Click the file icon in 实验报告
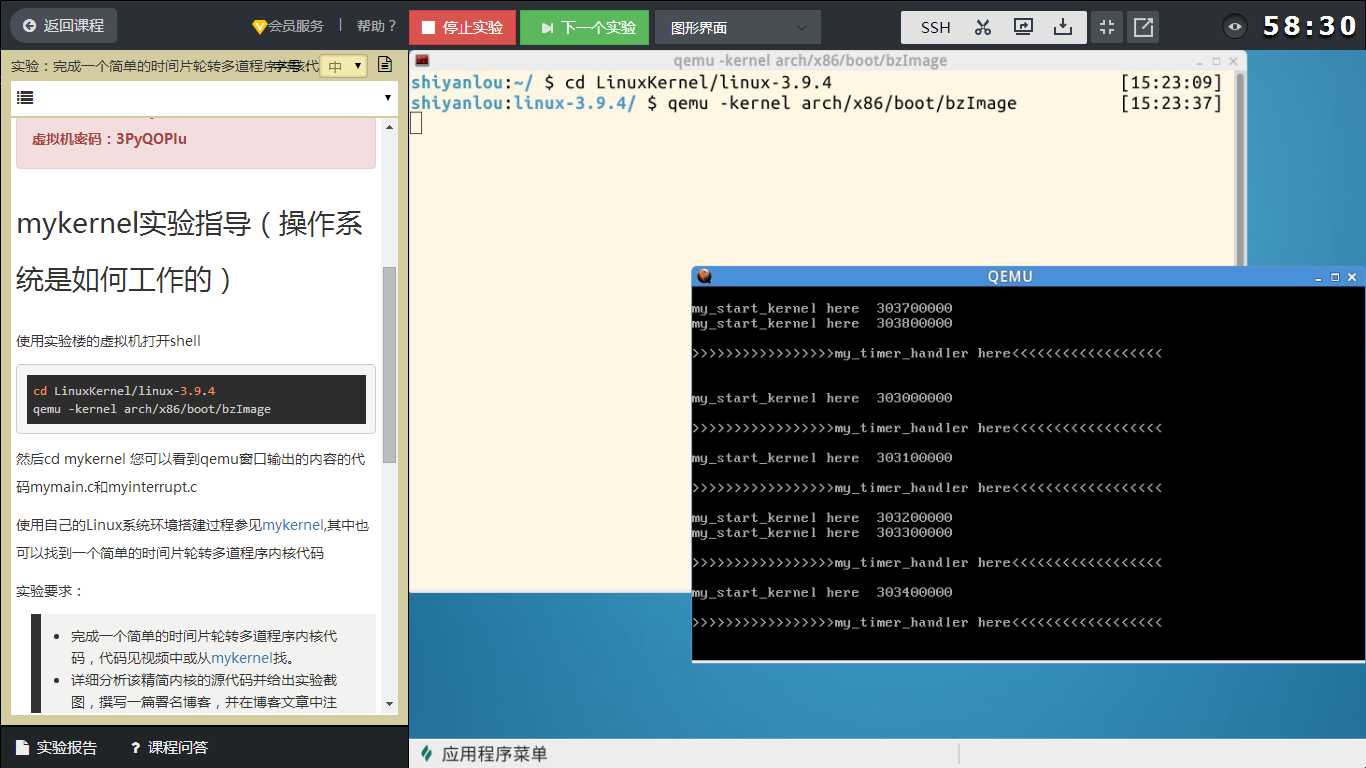Screen dimensions: 1366x768 coord(22,747)
